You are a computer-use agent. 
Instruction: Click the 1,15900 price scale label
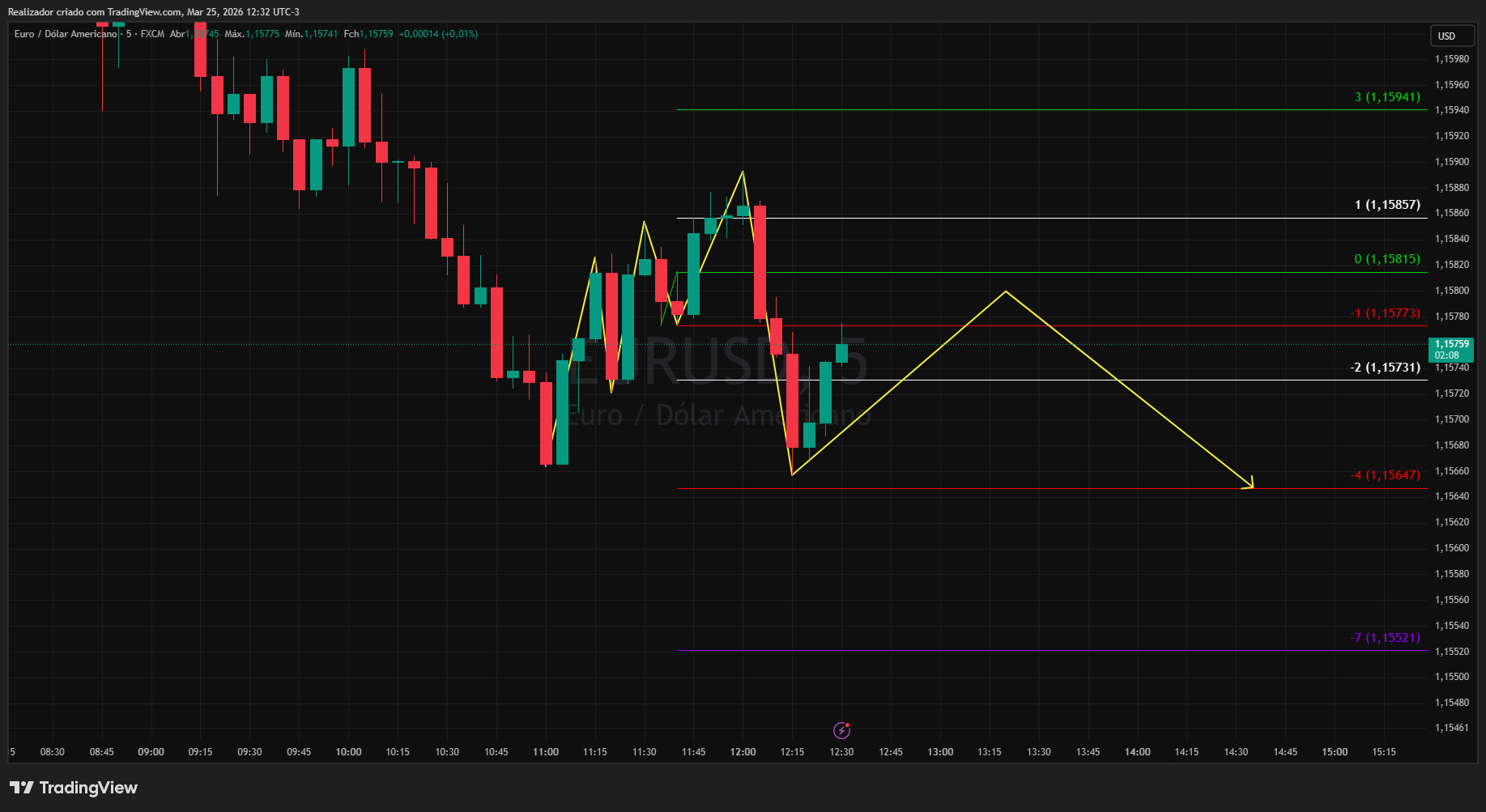[1451, 162]
